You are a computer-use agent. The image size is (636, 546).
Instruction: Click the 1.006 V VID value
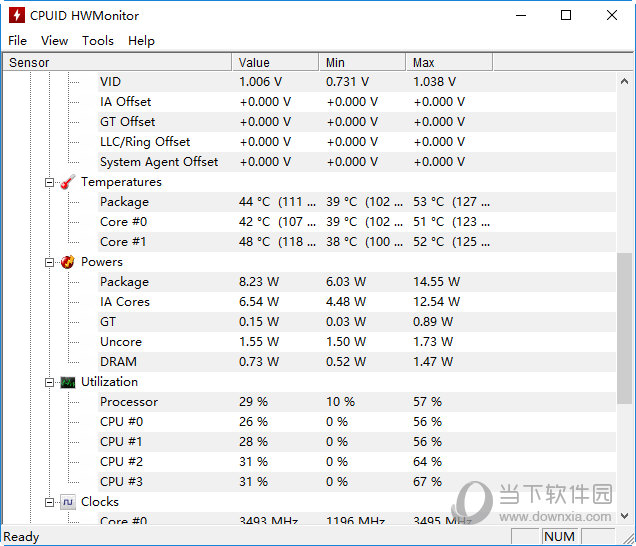point(260,82)
